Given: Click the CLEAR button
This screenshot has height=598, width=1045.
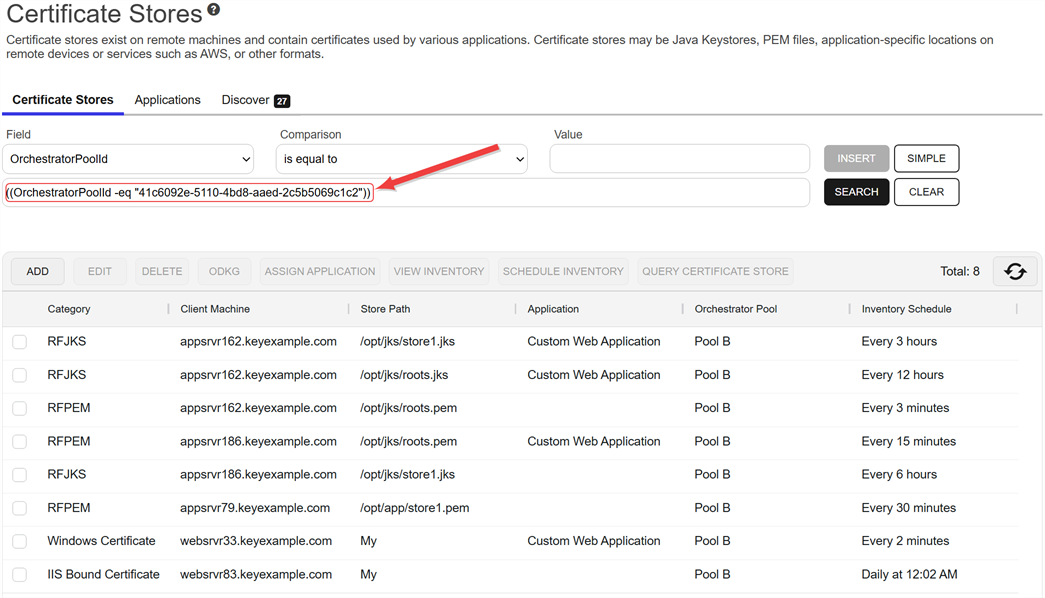Looking at the screenshot, I should 926,192.
